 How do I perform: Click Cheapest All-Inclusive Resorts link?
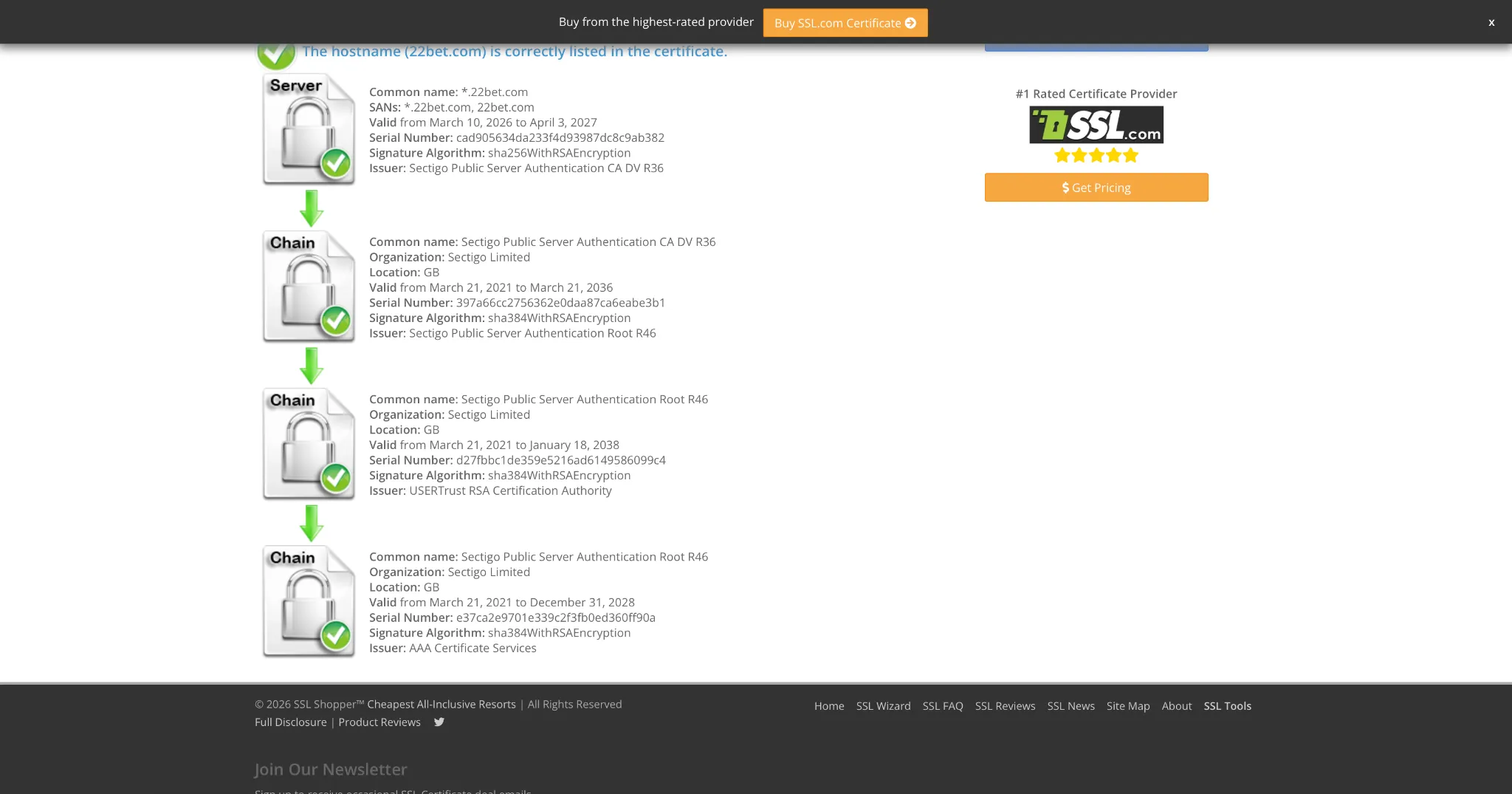pyautogui.click(x=441, y=704)
